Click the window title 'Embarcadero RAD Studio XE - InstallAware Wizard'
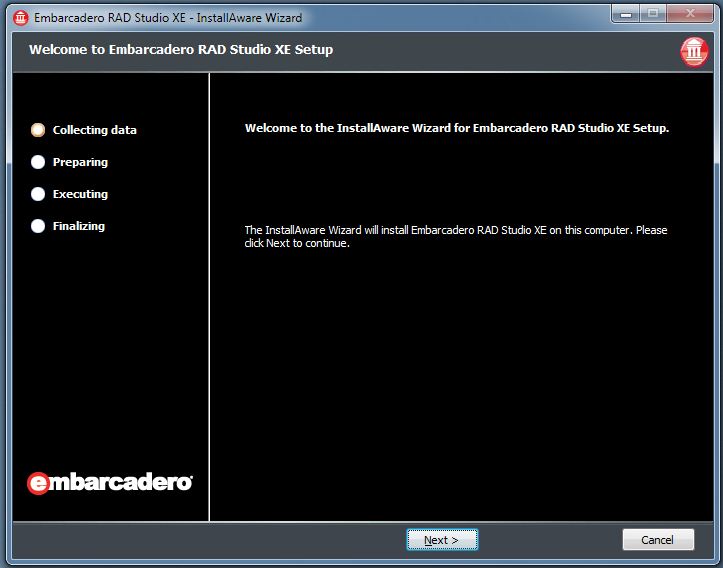 pyautogui.click(x=168, y=18)
